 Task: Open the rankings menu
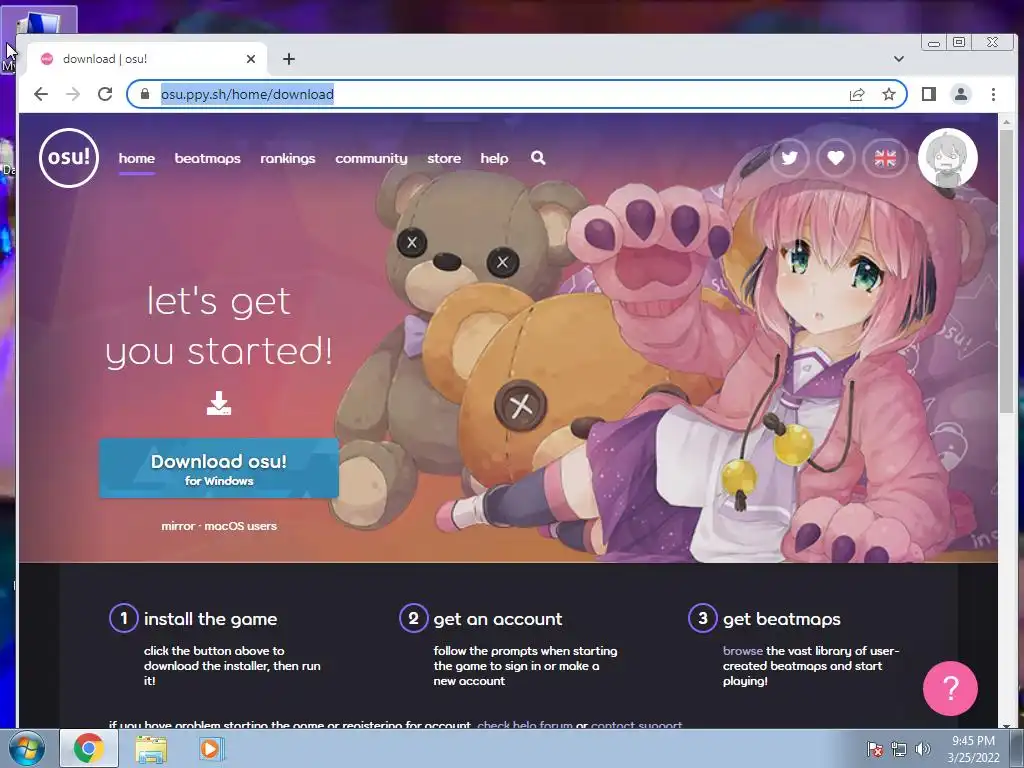[x=288, y=158]
